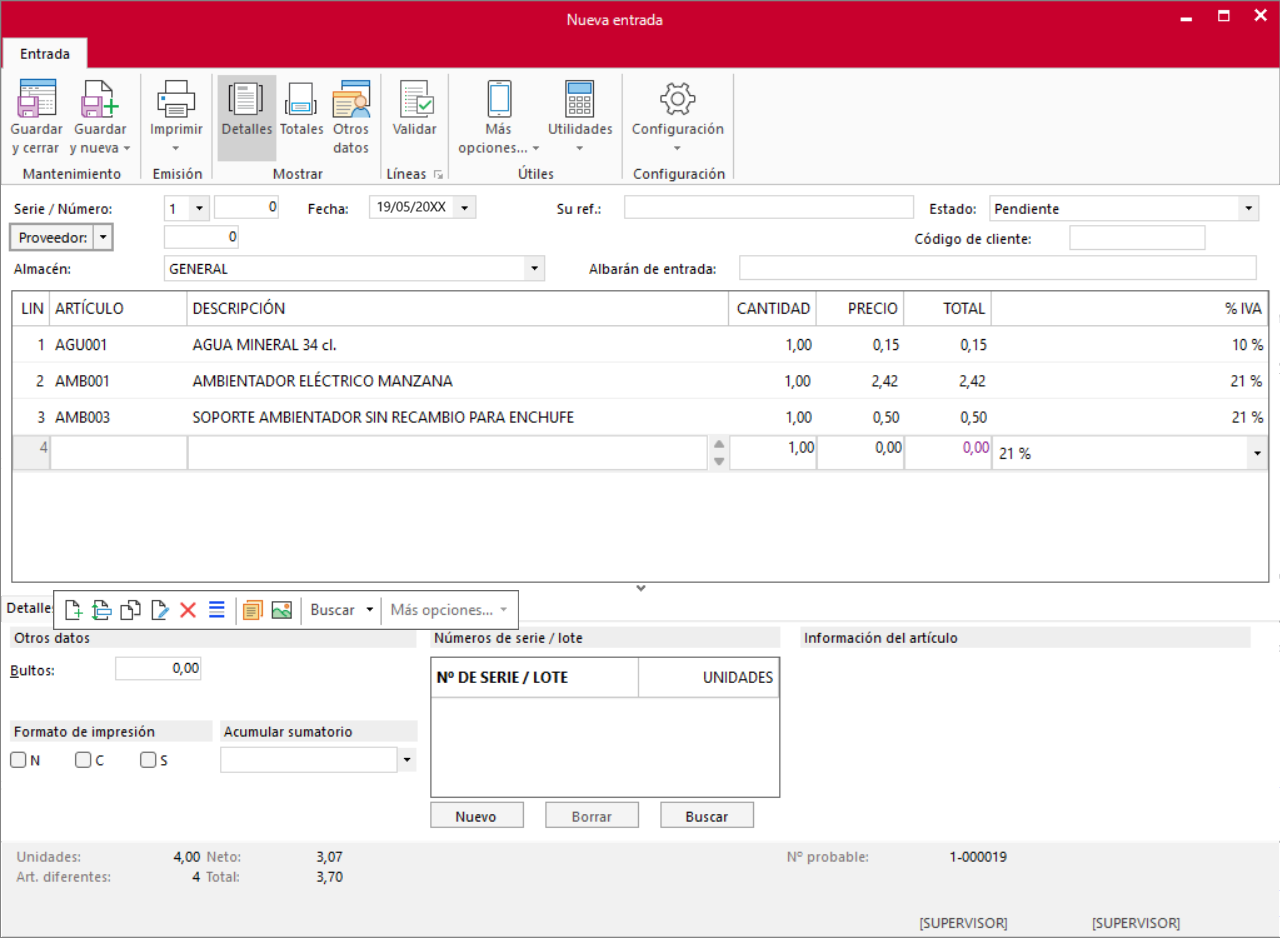Viewport: 1281px width, 938px height.
Task: Click the Número field next to Serie
Action: coord(246,207)
